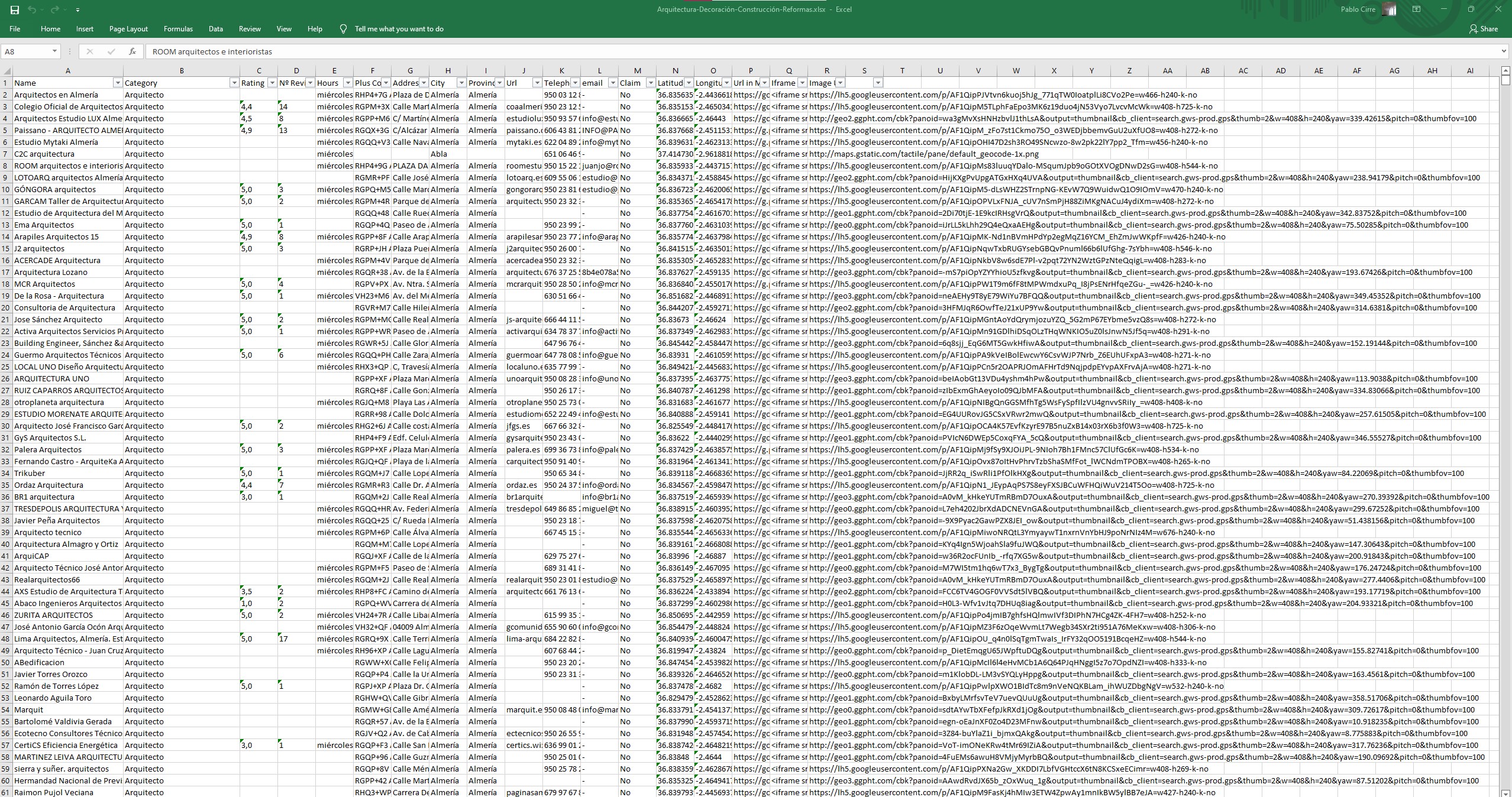The width and height of the screenshot is (1512, 797).
Task: Click the Select All corner triangle
Action: (x=6, y=70)
